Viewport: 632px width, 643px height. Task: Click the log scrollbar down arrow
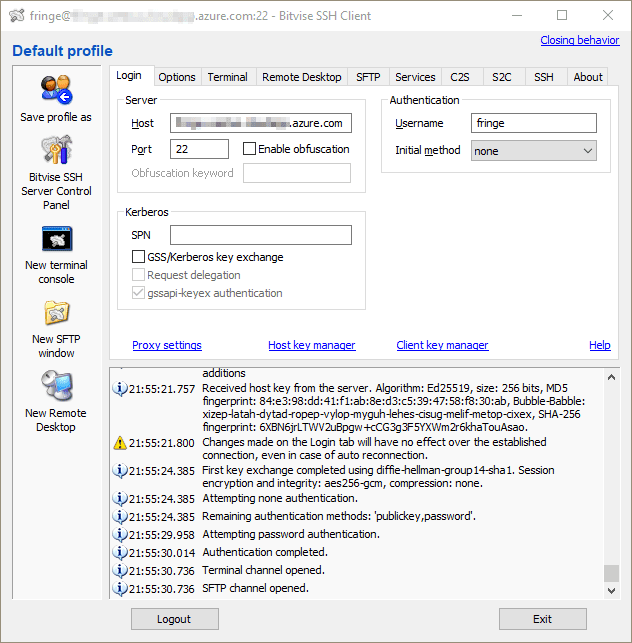tap(611, 591)
